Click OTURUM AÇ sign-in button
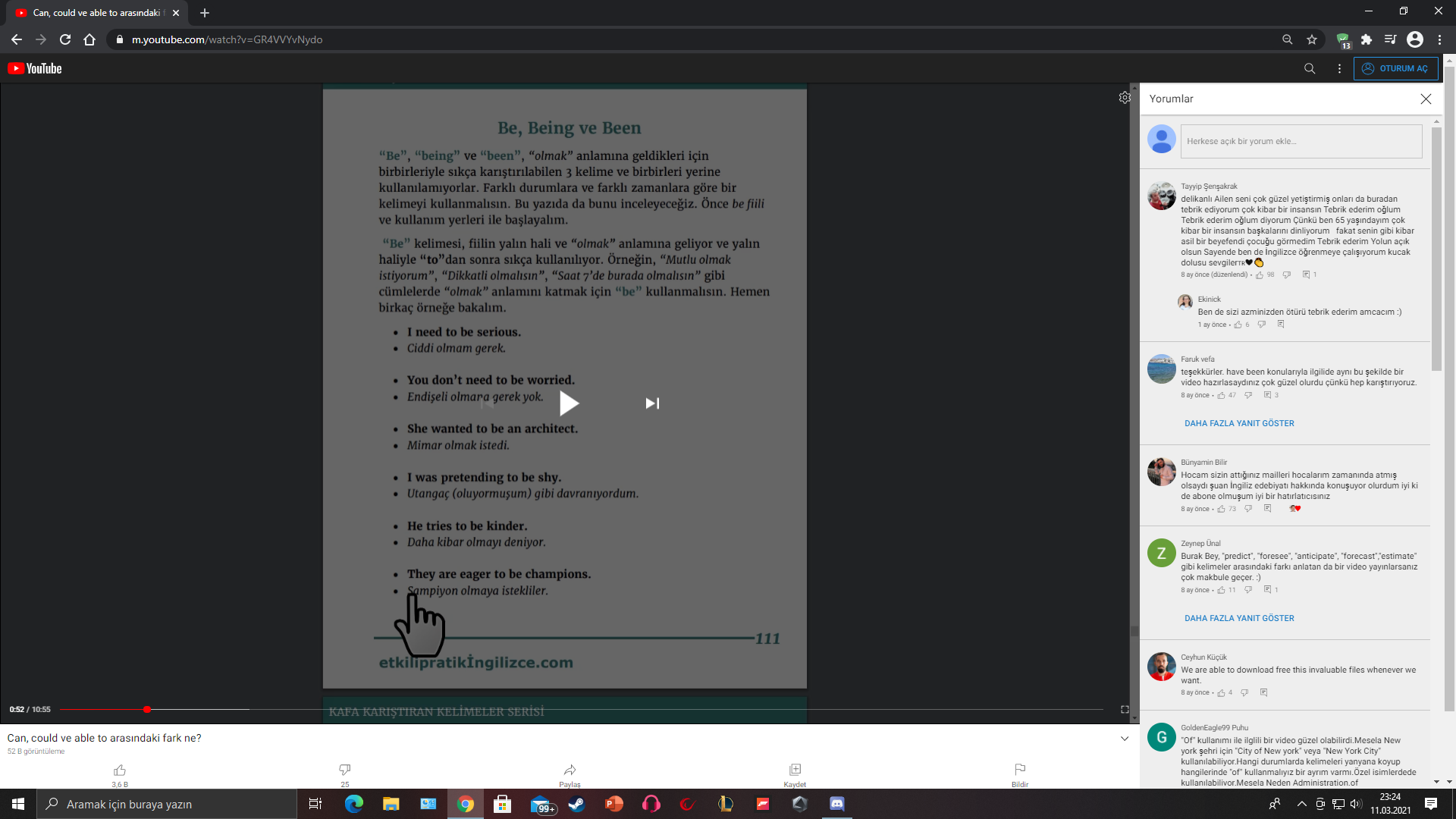This screenshot has width=1456, height=819. click(1395, 68)
